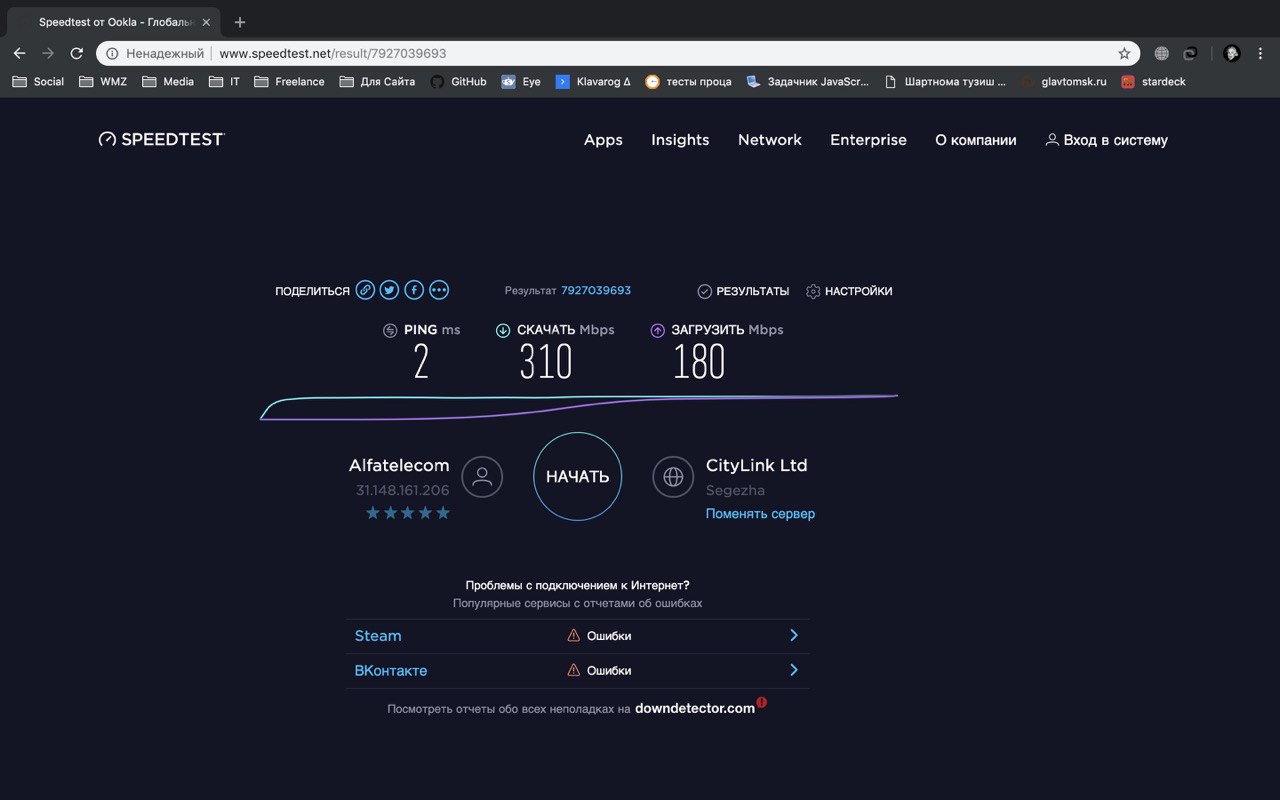This screenshot has height=800, width=1280.
Task: Open the Media bookmarks folder
Action: (168, 82)
